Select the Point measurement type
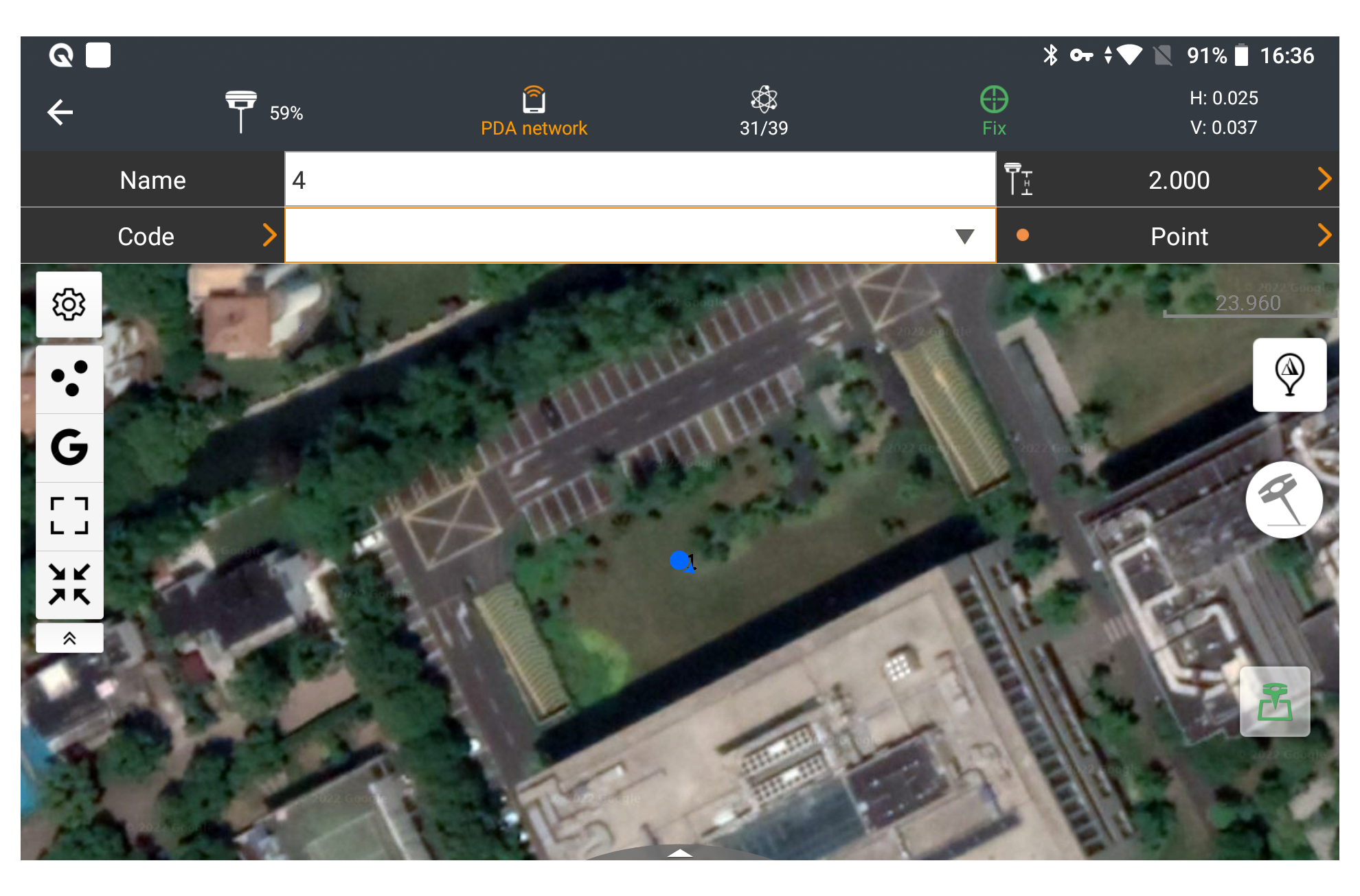 click(1178, 236)
